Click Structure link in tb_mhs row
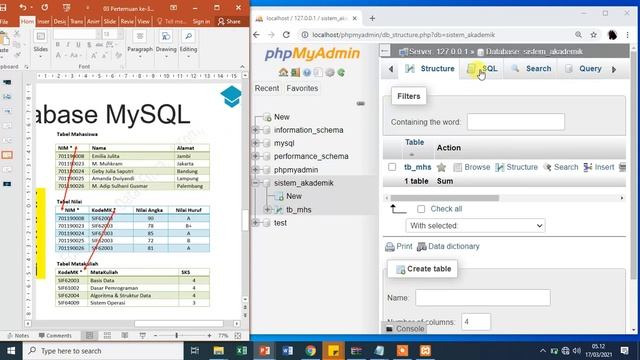Screen dimensions: 640x360 pos(517,167)
